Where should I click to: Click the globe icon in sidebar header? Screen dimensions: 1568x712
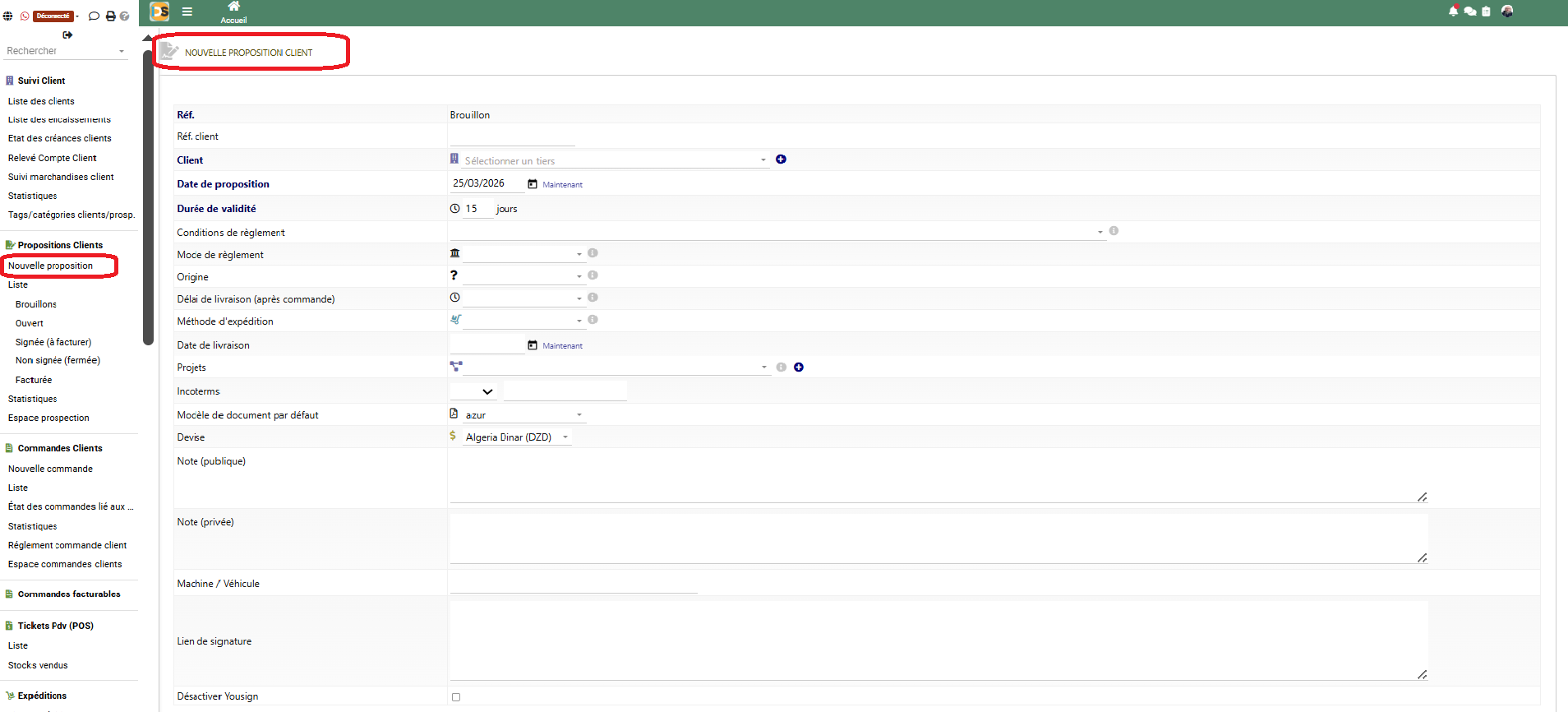pos(7,16)
